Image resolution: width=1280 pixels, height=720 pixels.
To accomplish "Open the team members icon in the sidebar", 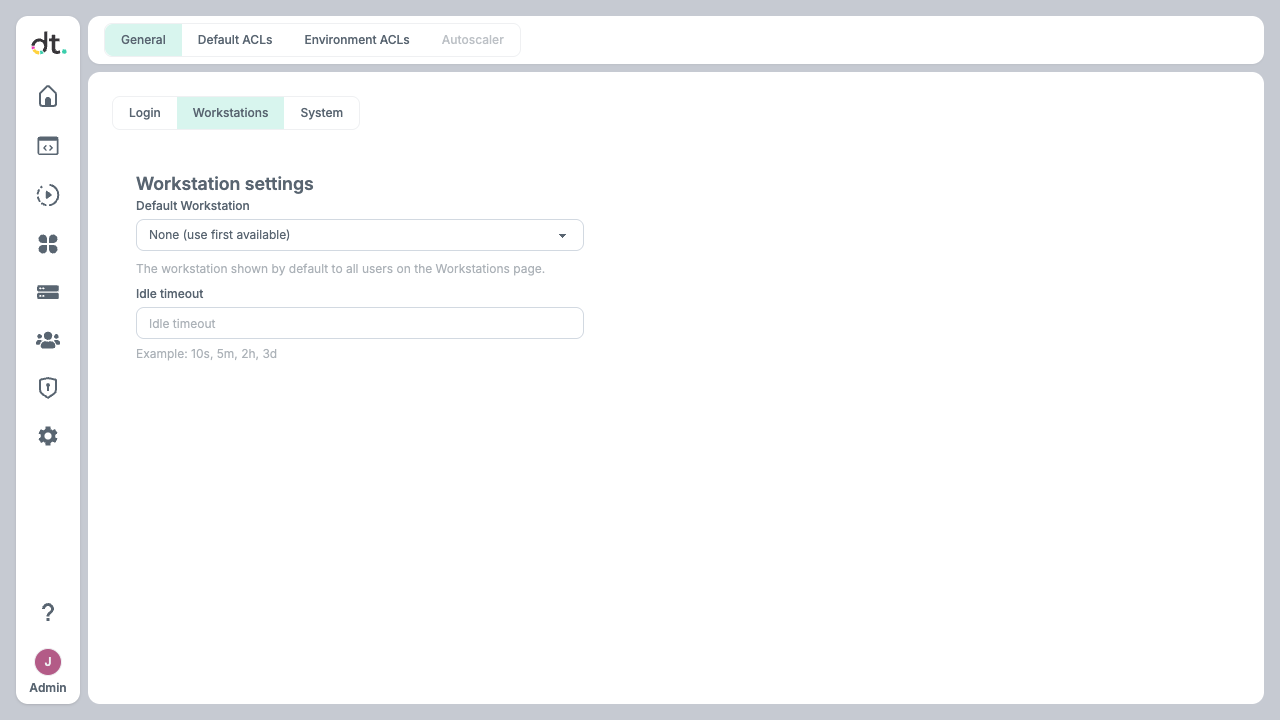I will click(x=48, y=340).
